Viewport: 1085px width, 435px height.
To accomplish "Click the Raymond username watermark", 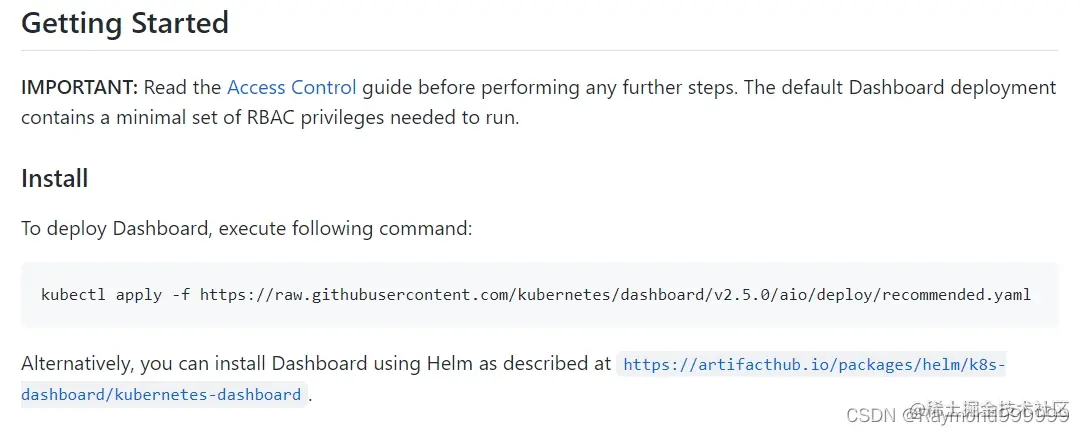I will (980, 415).
